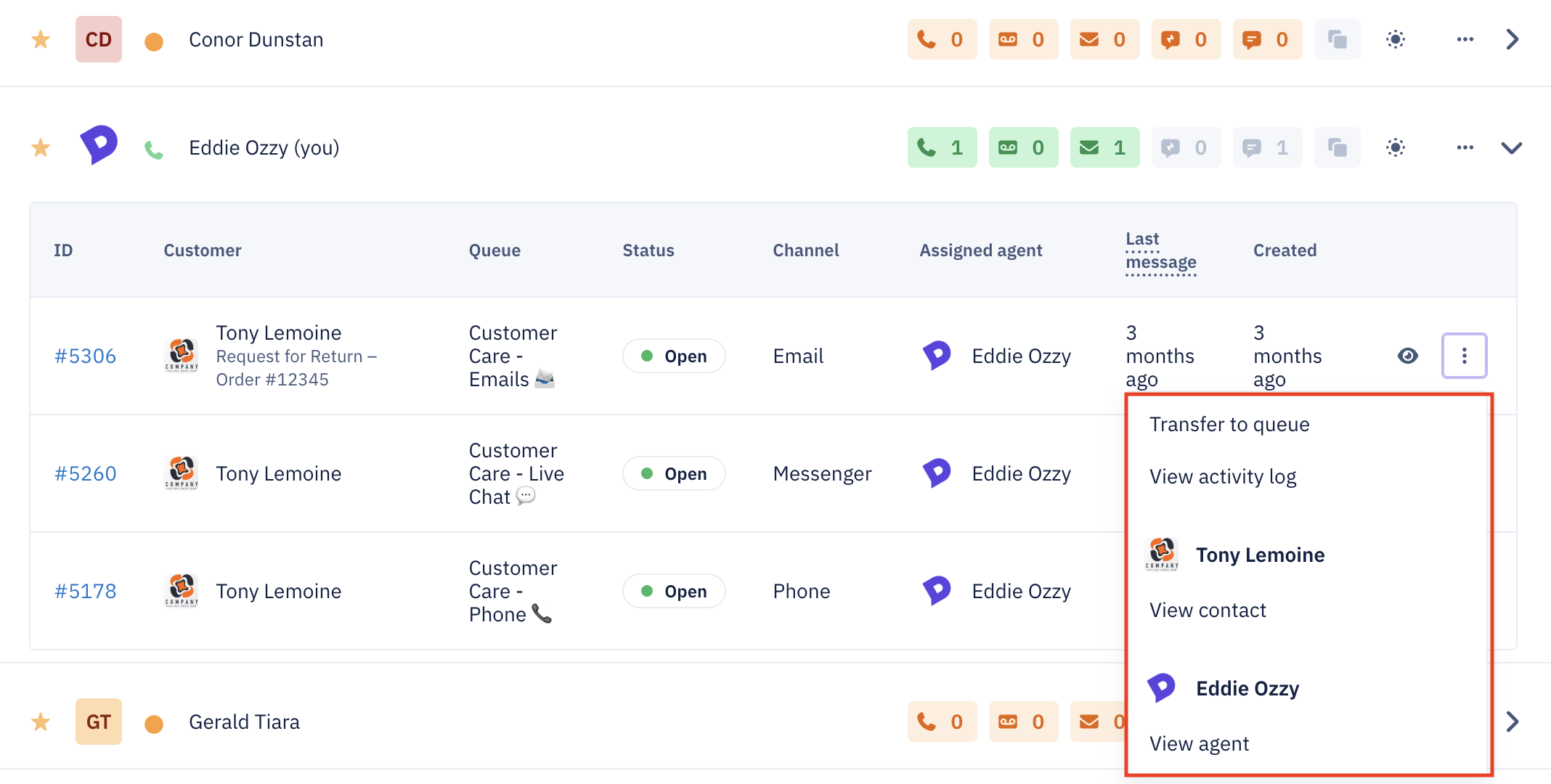Click Eddie Ozzy's voicemail counter

[x=1023, y=147]
